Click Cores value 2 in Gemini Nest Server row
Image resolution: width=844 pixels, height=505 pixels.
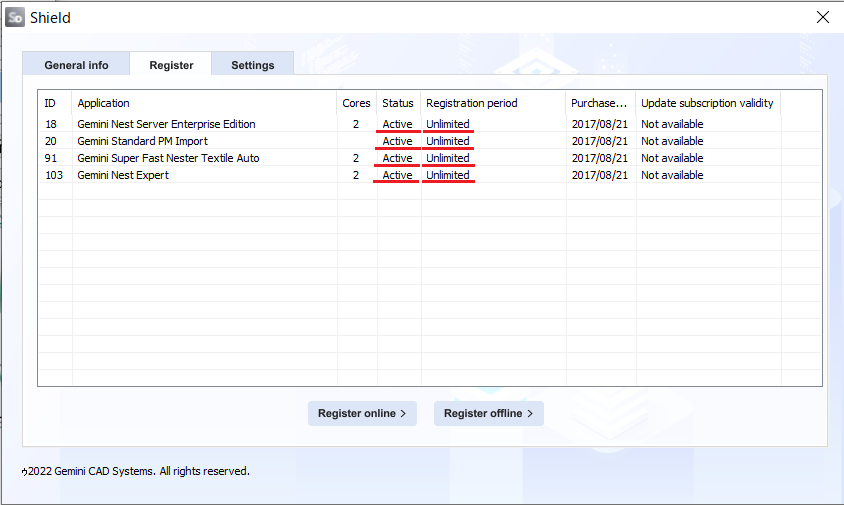pyautogui.click(x=356, y=124)
